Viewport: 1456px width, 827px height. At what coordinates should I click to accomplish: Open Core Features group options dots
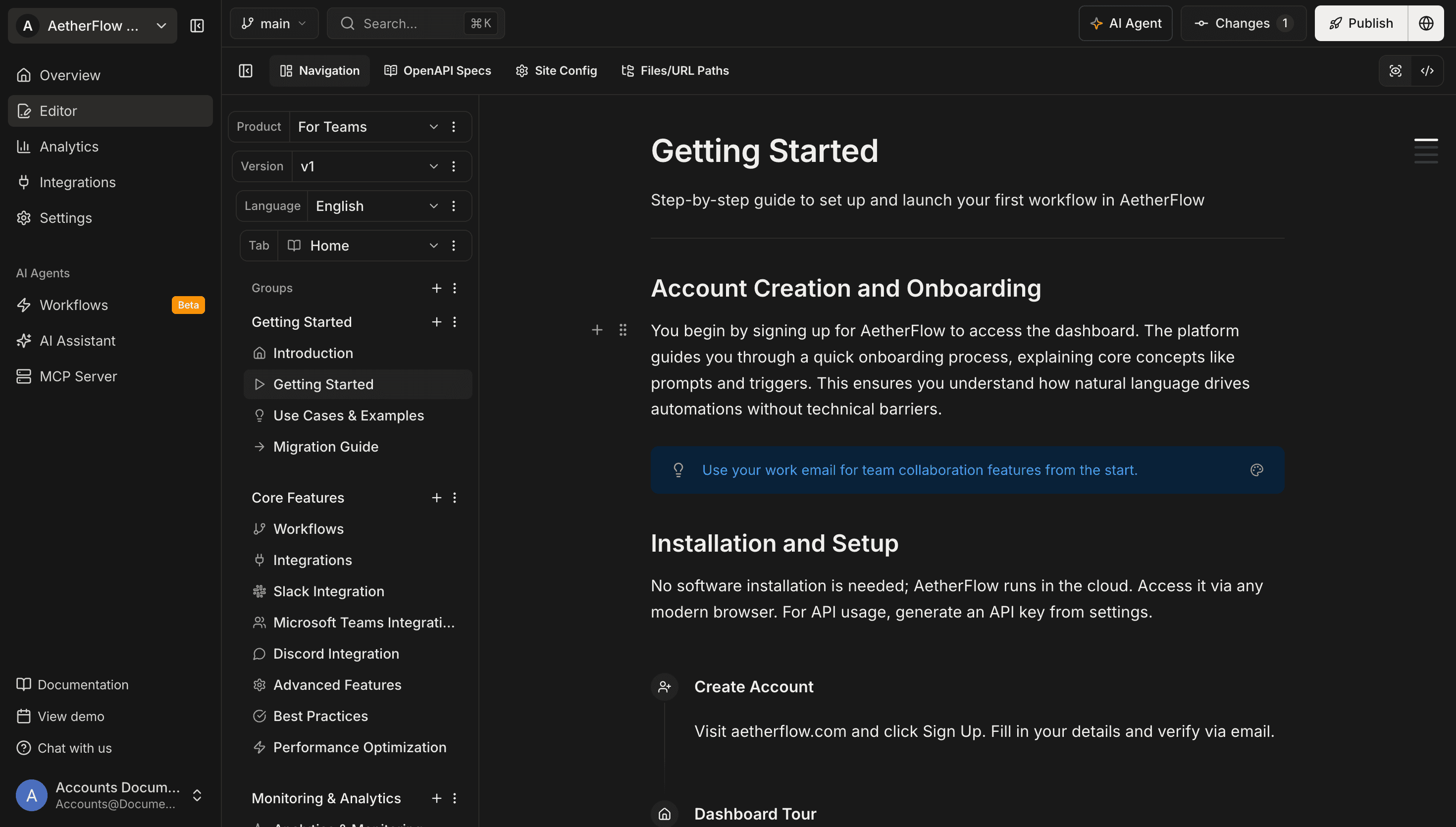point(454,498)
